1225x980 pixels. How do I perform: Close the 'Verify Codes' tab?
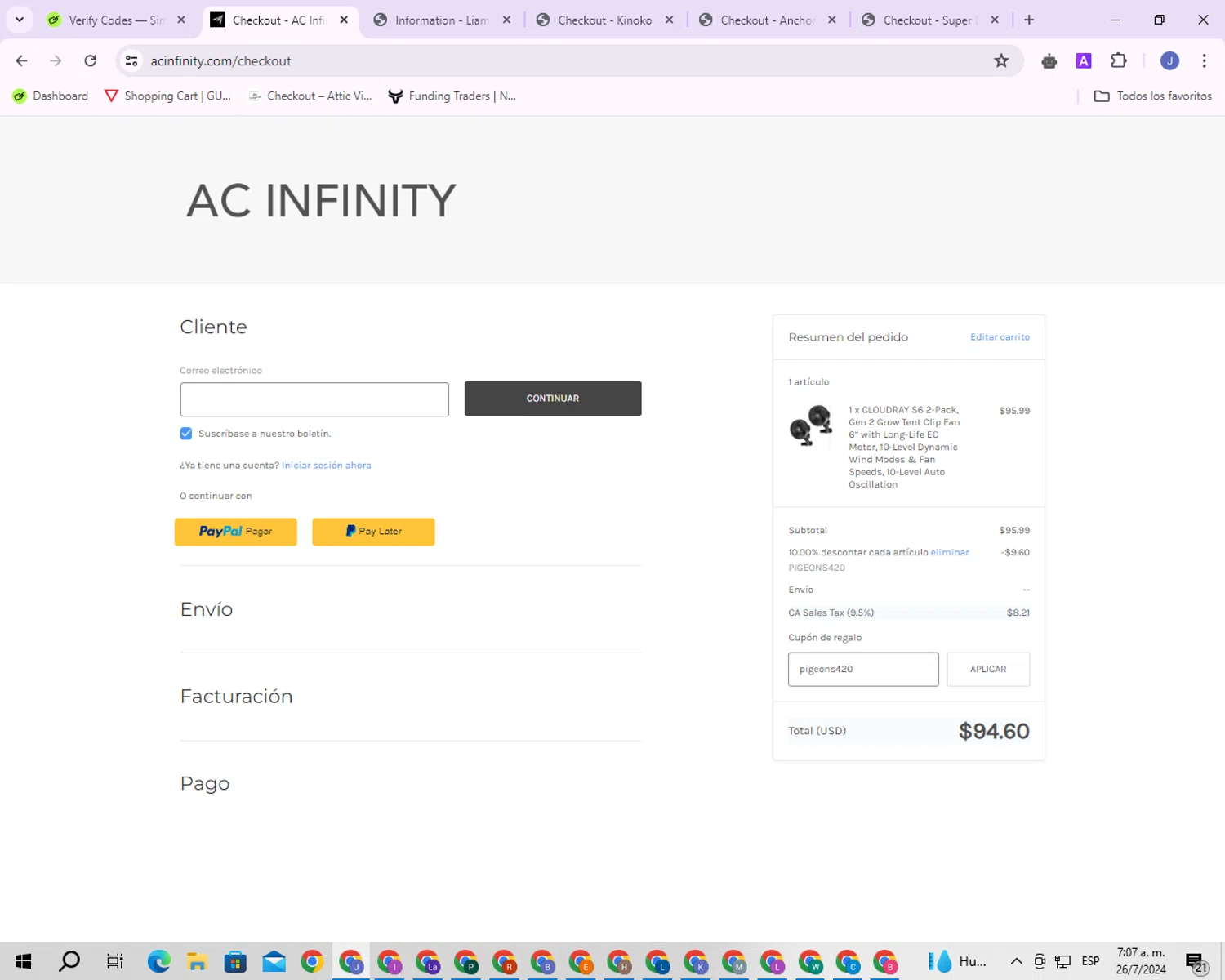click(181, 20)
